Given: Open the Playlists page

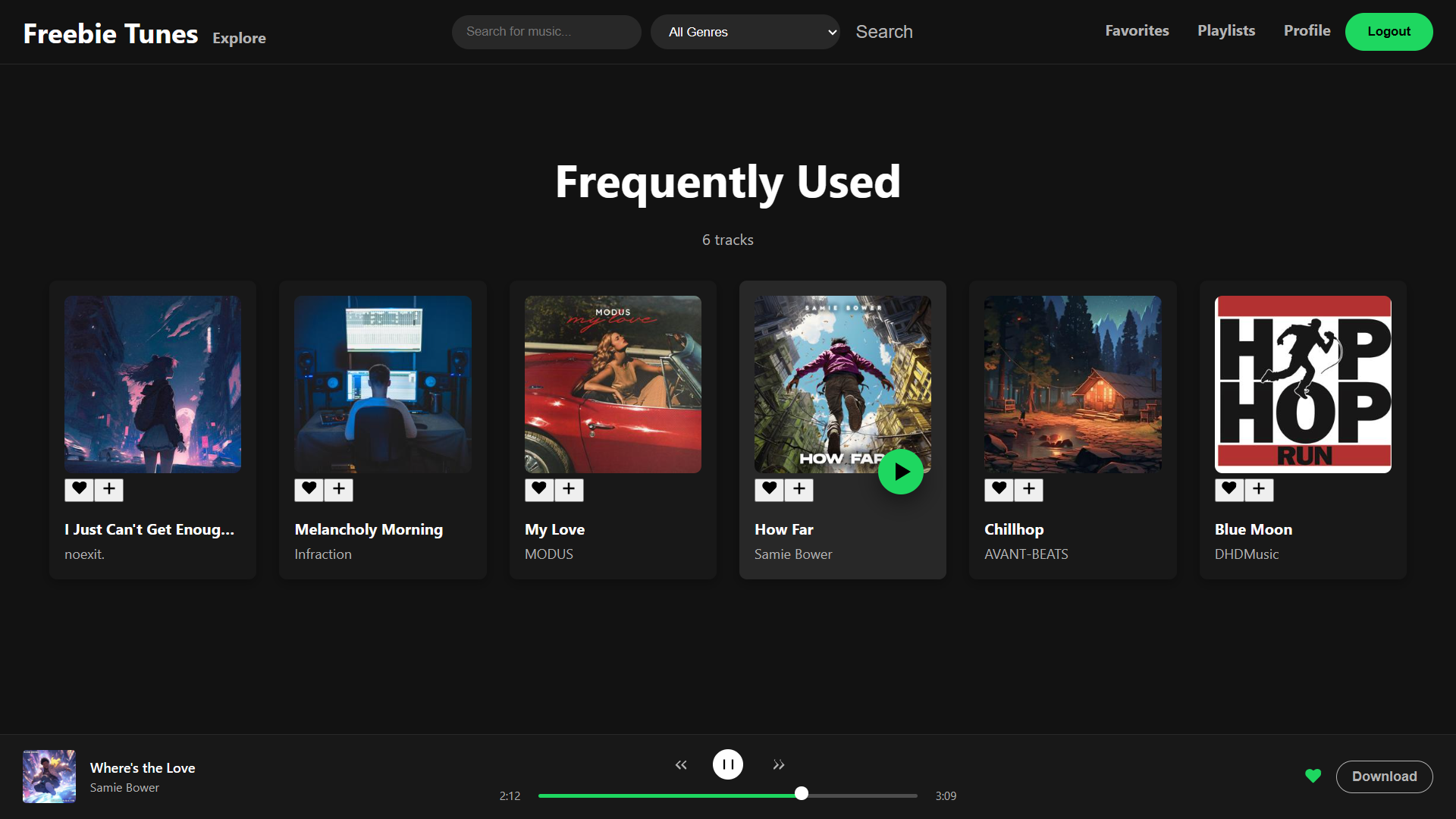Looking at the screenshot, I should [x=1226, y=31].
